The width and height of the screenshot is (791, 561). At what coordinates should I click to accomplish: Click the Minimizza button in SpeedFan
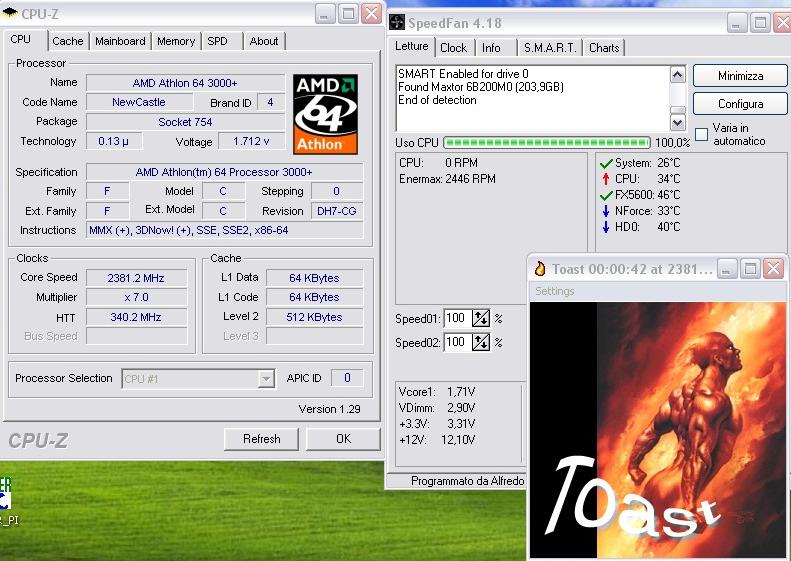click(x=740, y=76)
